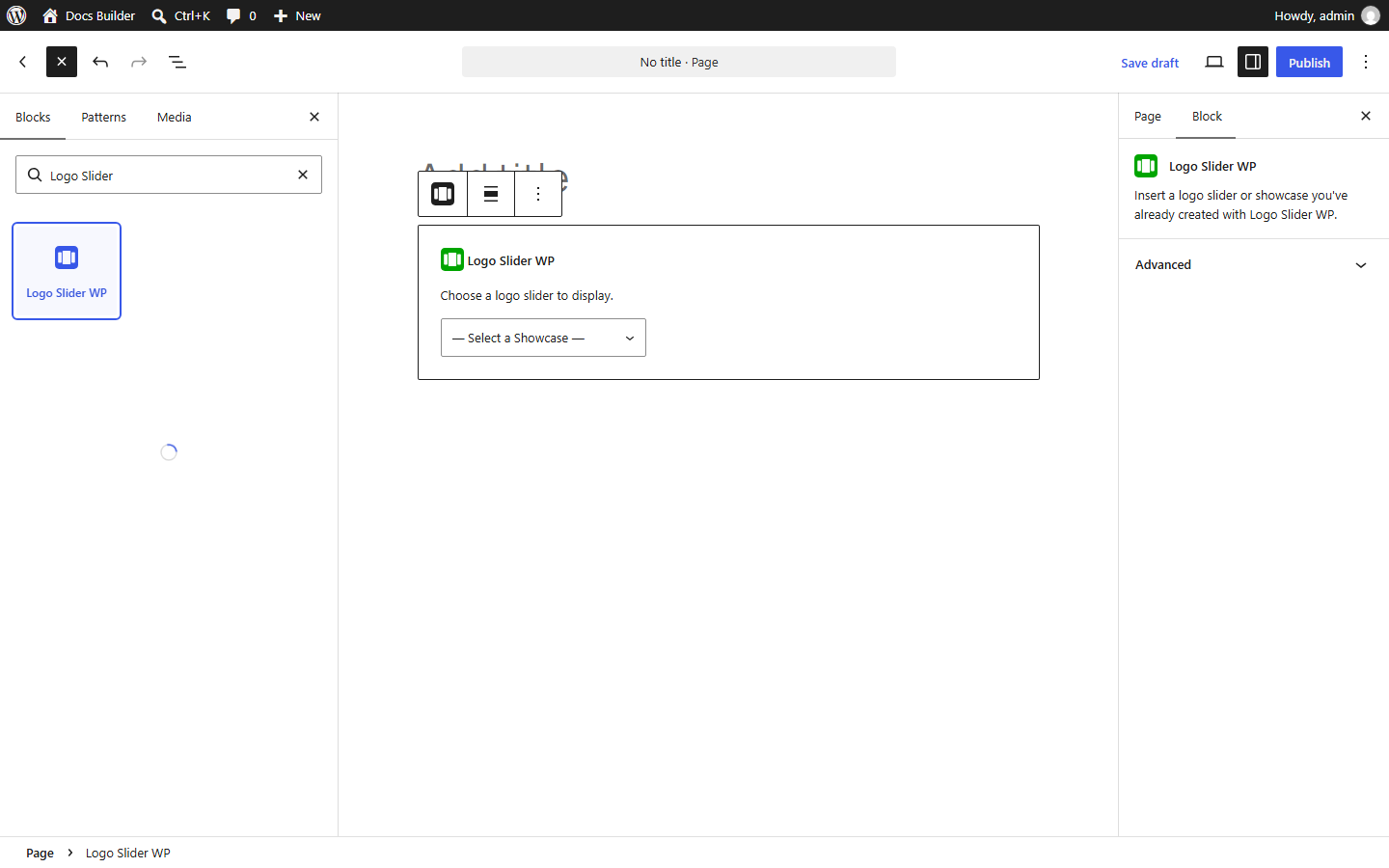Open the New content menu

297,15
